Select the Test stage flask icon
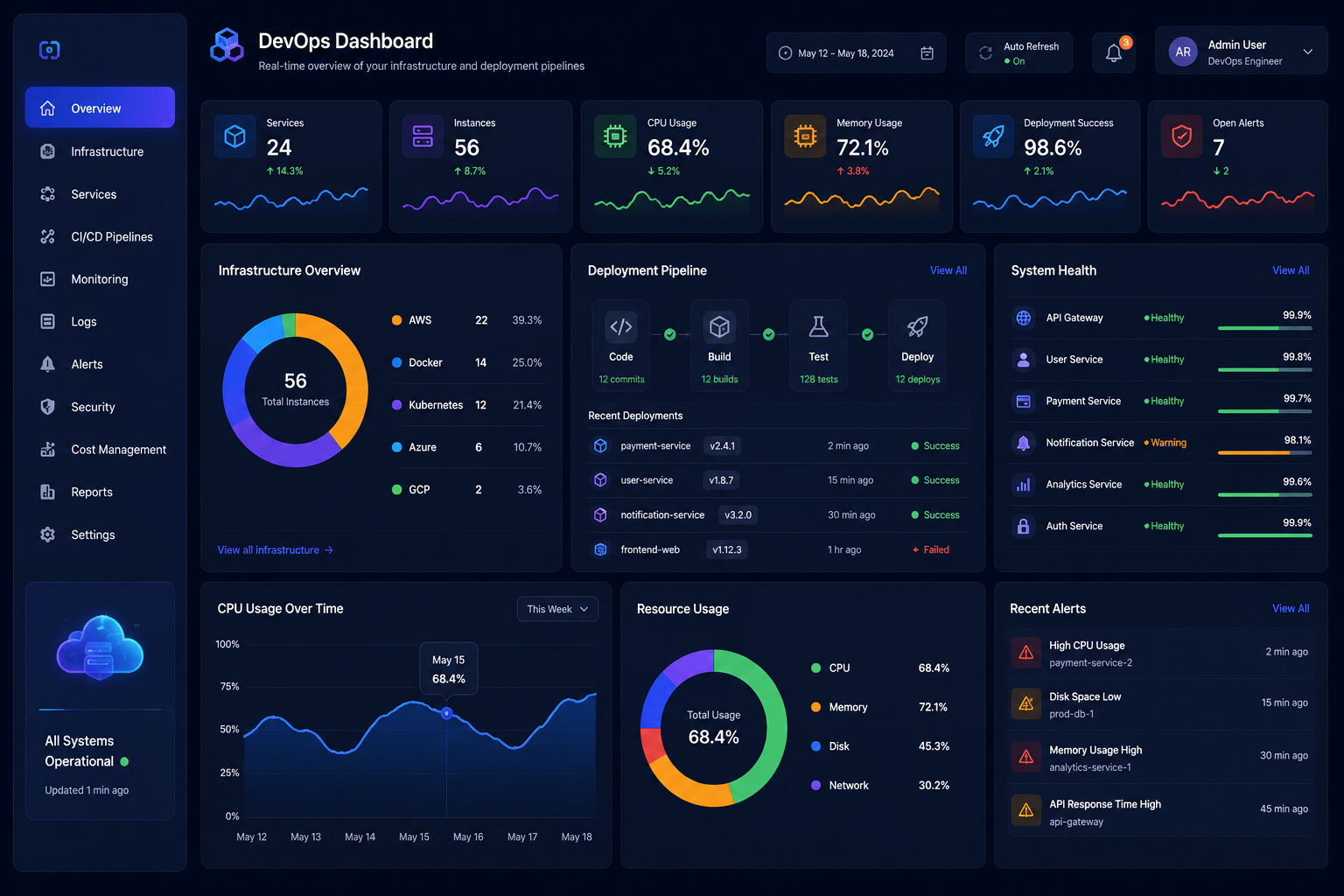 click(x=818, y=326)
